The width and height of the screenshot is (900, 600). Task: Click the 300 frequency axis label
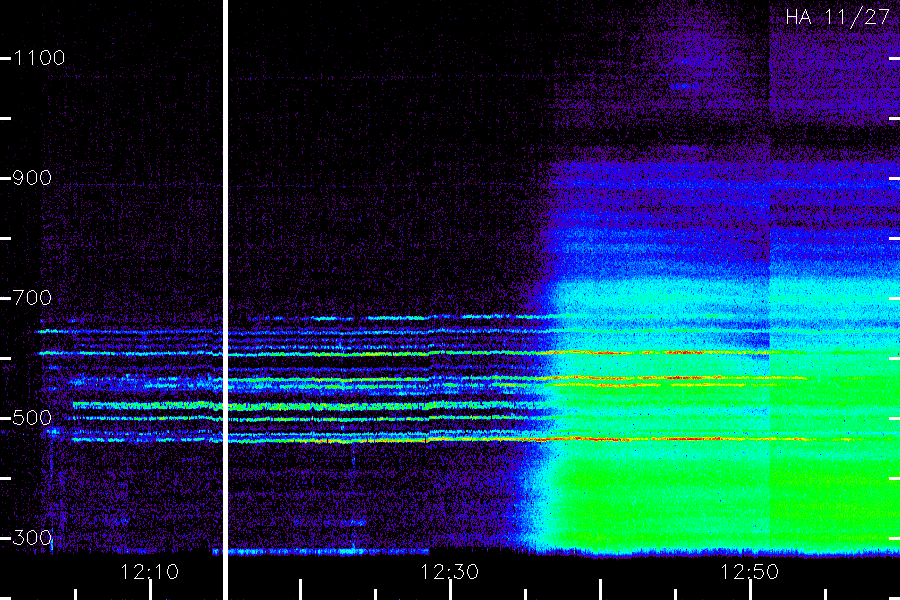[32, 538]
